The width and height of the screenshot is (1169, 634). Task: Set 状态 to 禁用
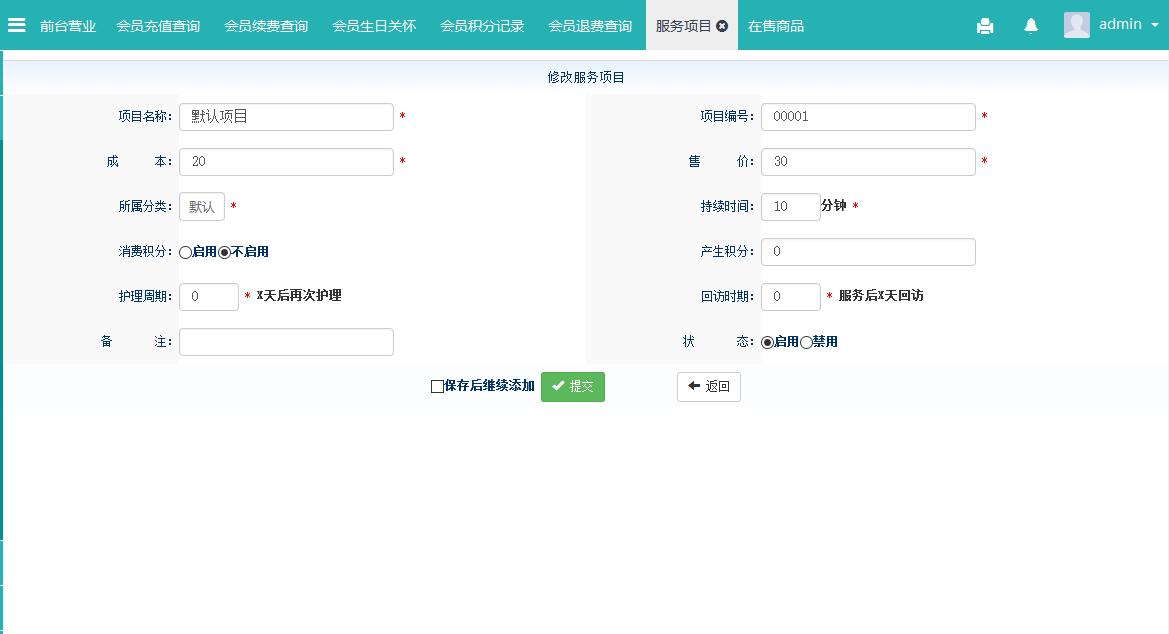(x=807, y=343)
